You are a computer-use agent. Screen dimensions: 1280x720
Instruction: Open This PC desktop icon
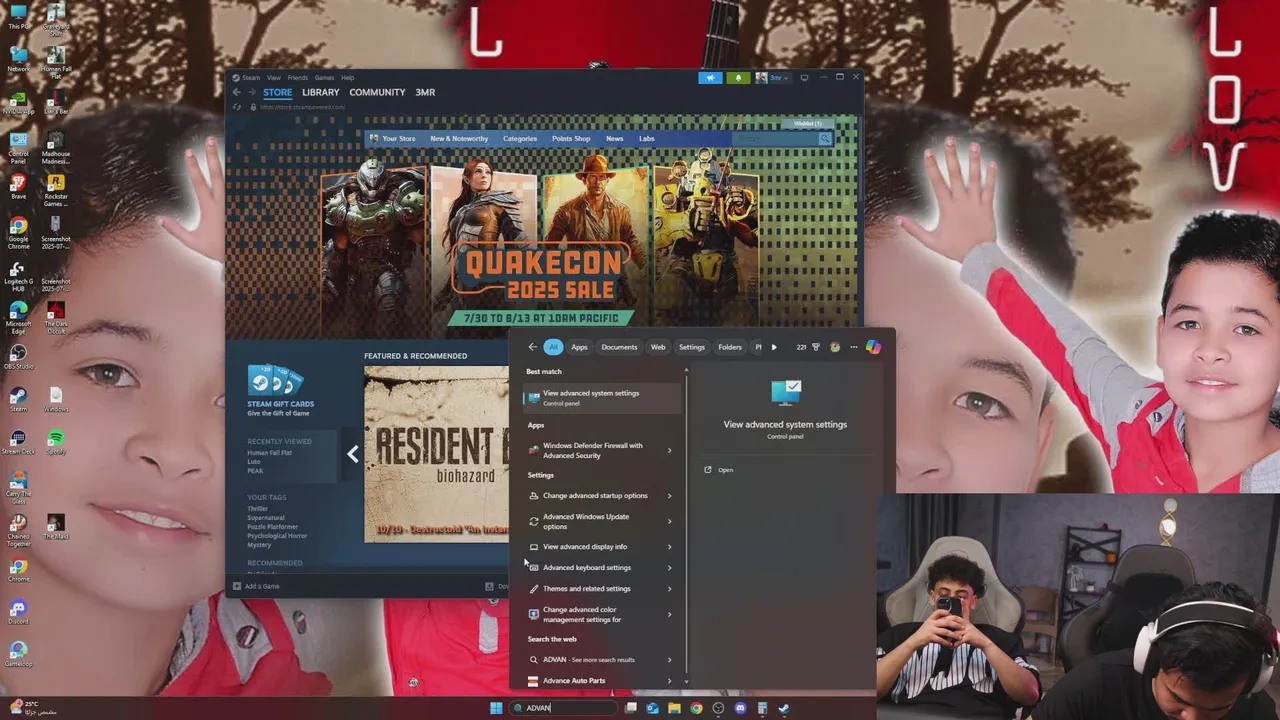pos(18,17)
